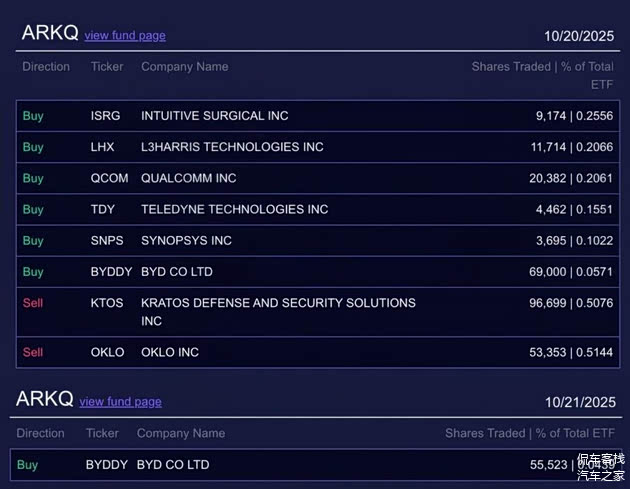Screen dimensions: 630x489
Task: Click the OKLO INC company name
Action: pyautogui.click(x=170, y=353)
